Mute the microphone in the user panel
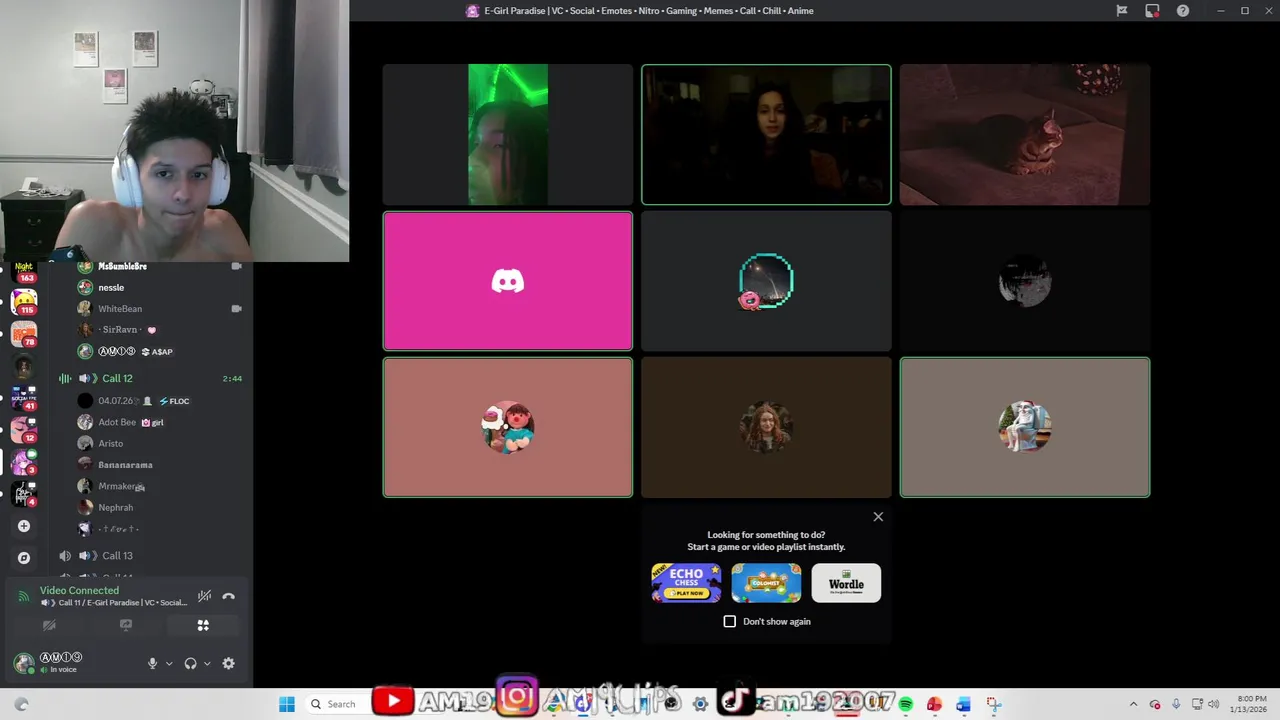Viewport: 1280px width, 720px height. 152,663
